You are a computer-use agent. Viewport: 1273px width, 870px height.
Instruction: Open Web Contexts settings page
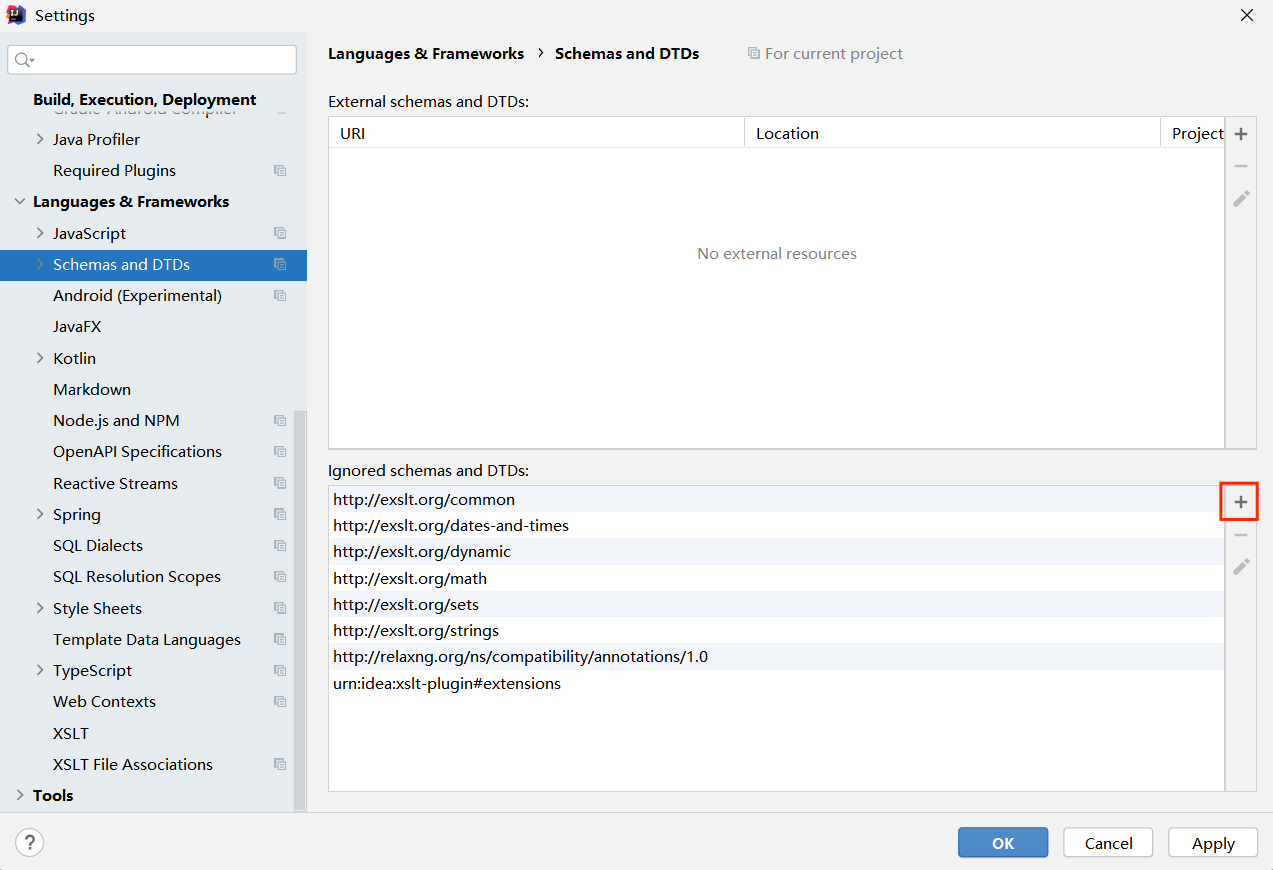click(x=104, y=702)
